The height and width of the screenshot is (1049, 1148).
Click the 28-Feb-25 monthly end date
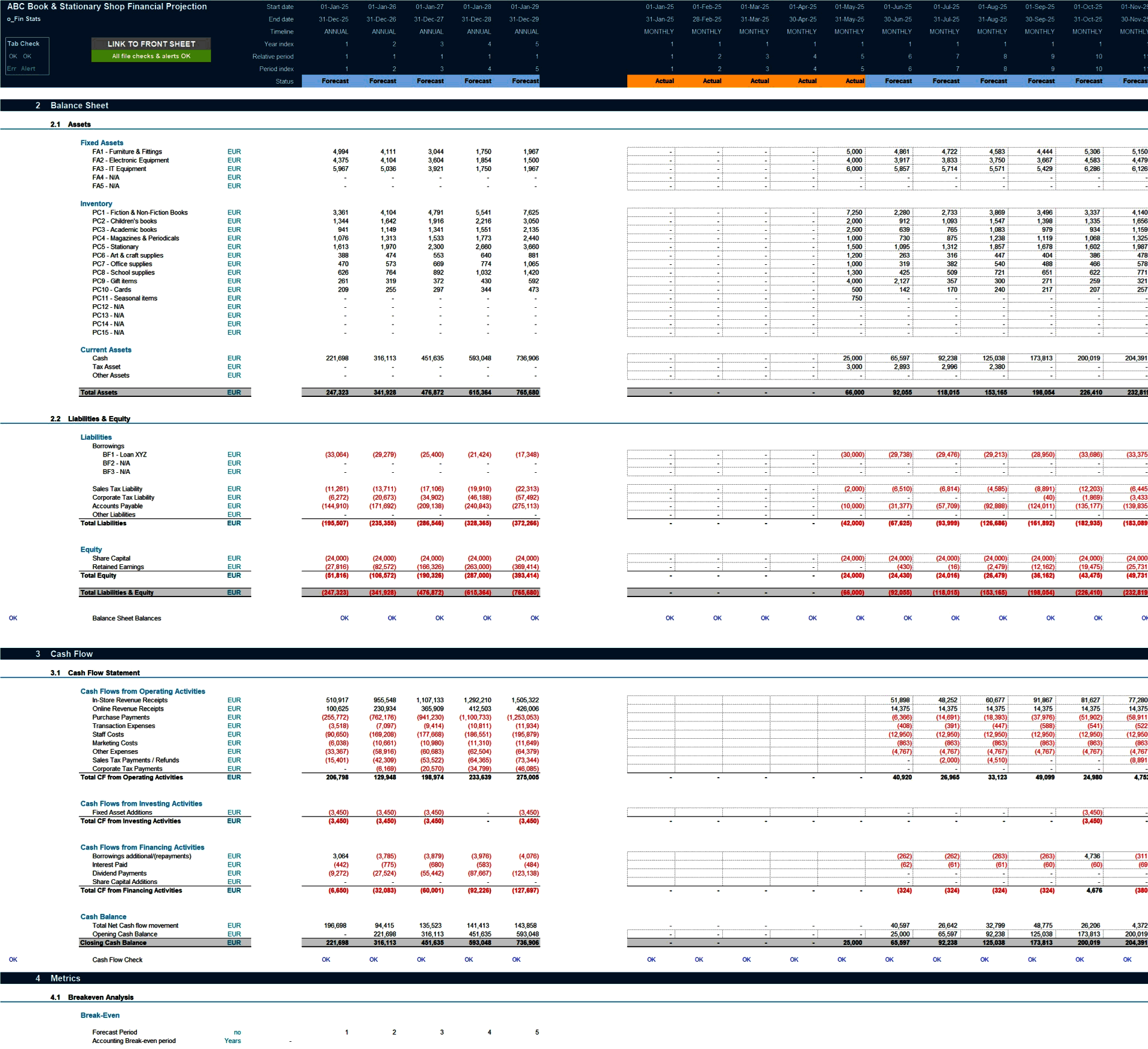[707, 19]
